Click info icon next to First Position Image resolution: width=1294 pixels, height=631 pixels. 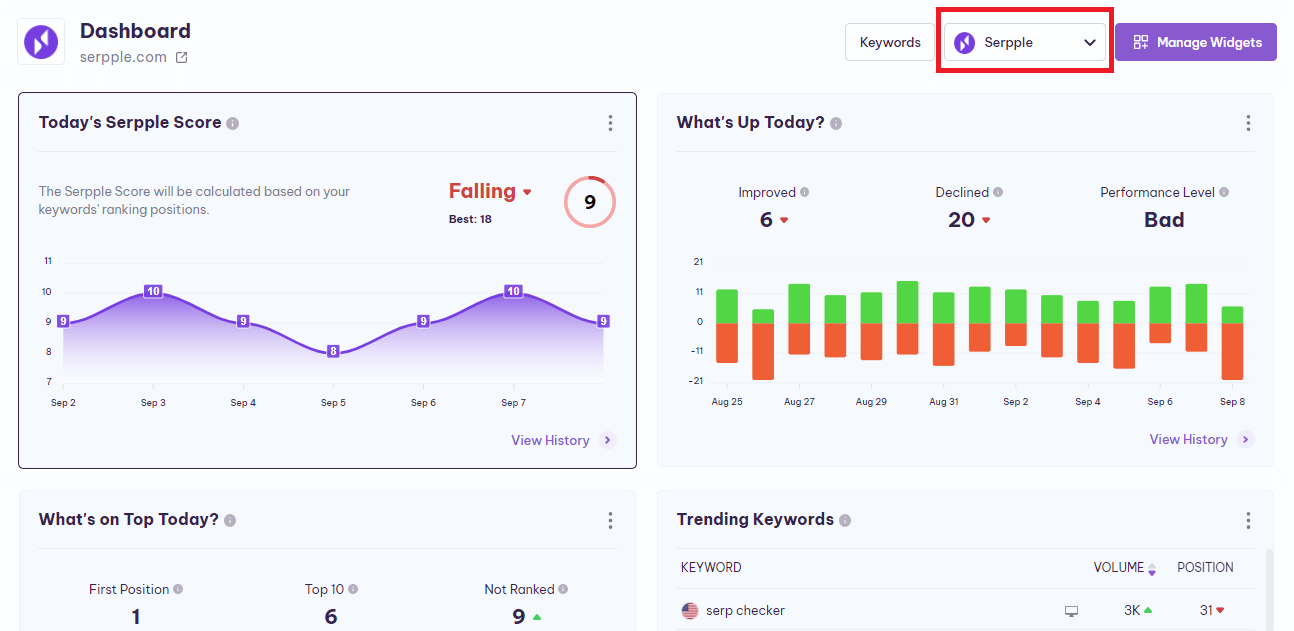tap(178, 589)
